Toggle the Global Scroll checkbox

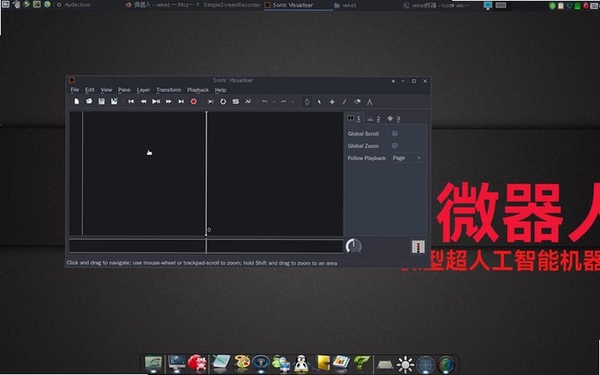coord(395,133)
